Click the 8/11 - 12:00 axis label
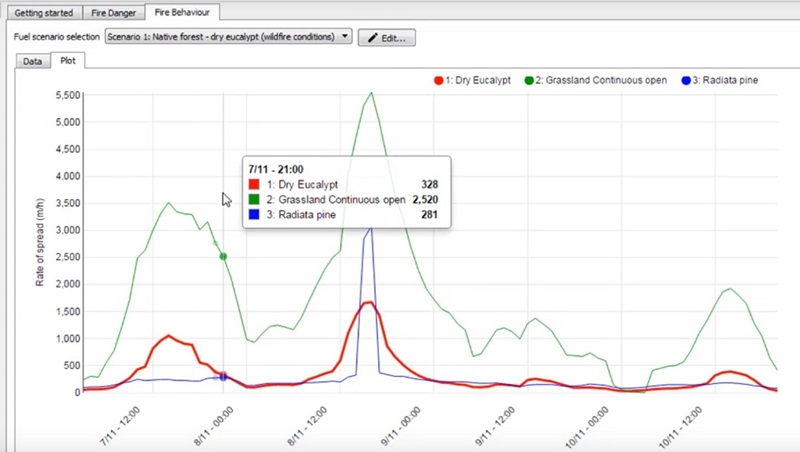Image resolution: width=800 pixels, height=452 pixels. pyautogui.click(x=308, y=426)
